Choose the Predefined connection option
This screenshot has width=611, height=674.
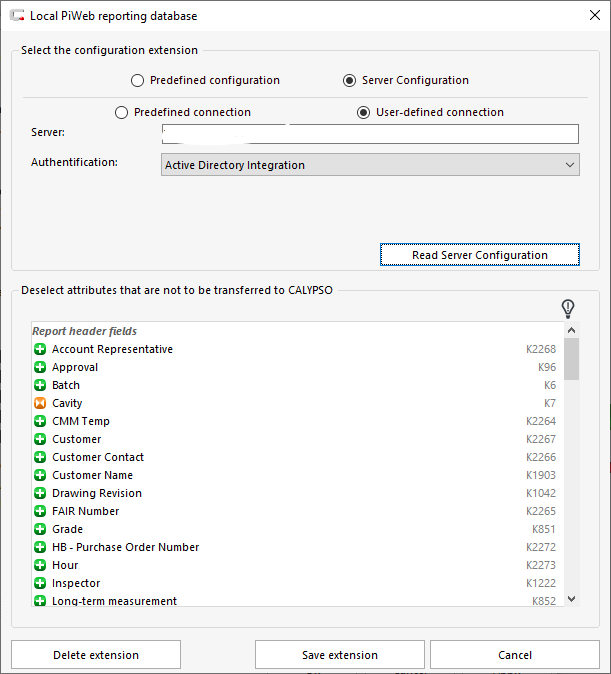[122, 112]
